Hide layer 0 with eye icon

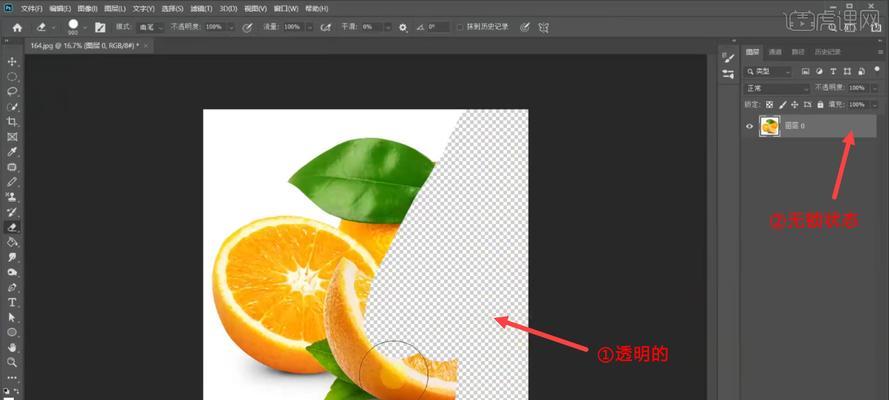750,126
